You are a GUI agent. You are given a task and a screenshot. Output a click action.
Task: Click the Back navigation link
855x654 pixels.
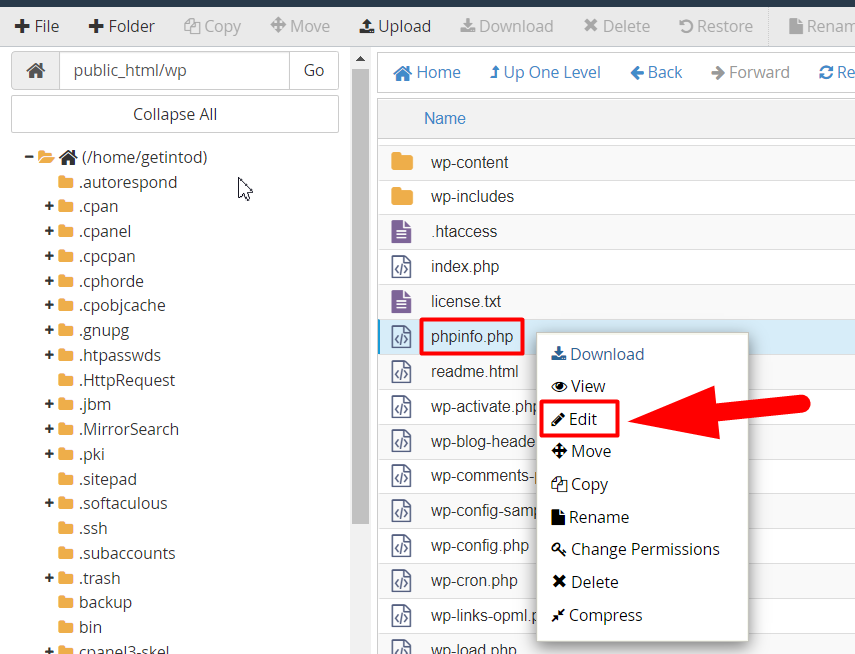point(657,73)
